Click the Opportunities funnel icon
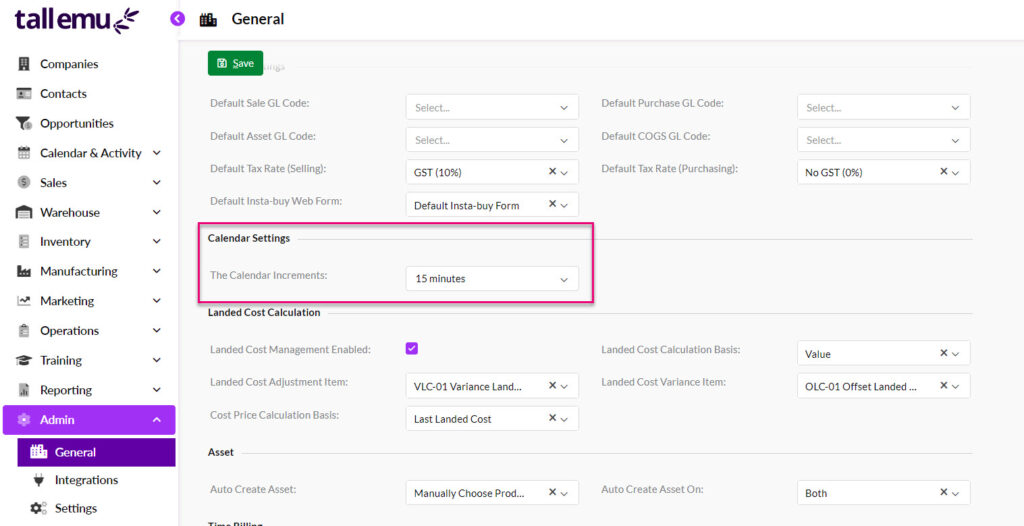 pyautogui.click(x=24, y=123)
